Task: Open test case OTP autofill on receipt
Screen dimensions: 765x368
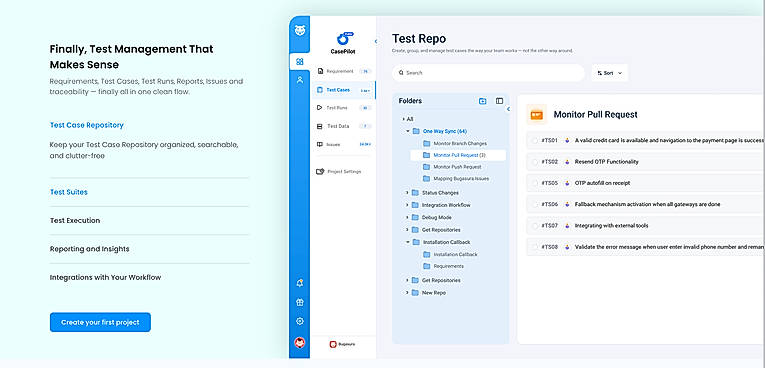Action: coord(603,183)
